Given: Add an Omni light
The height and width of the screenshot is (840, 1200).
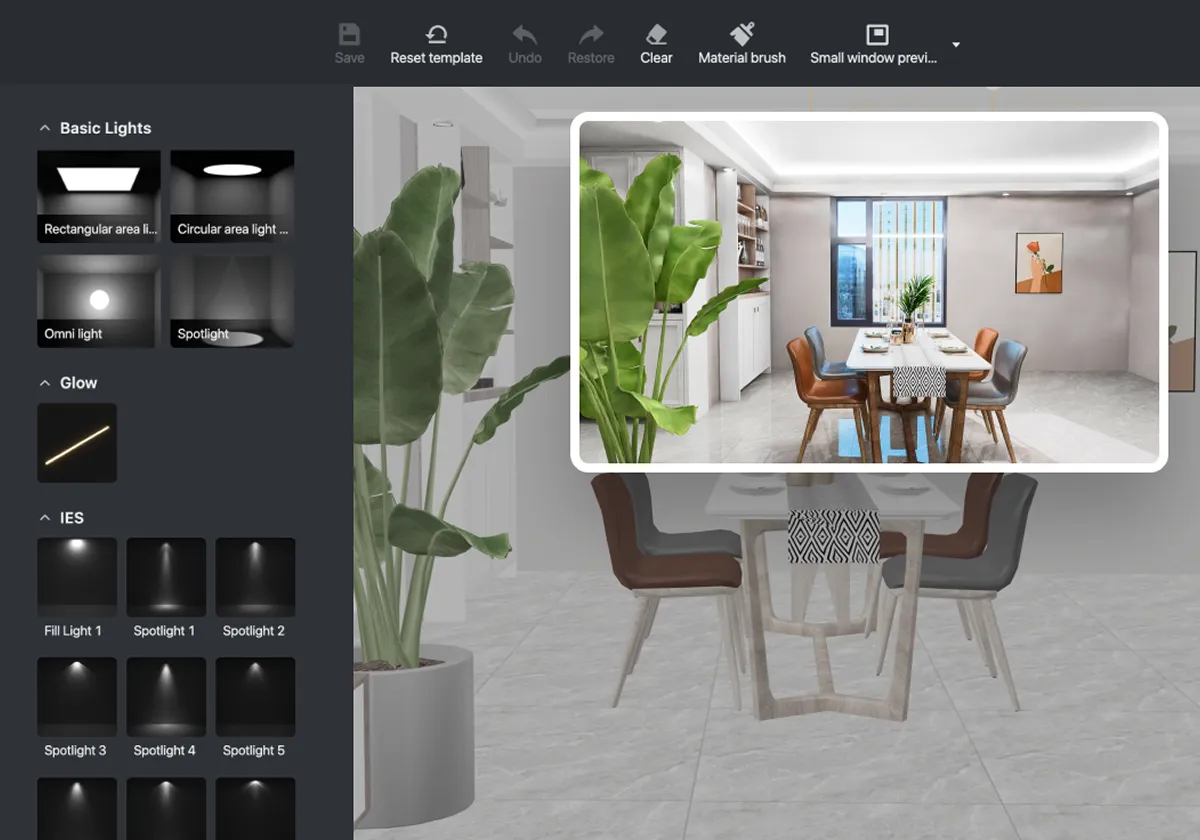Looking at the screenshot, I should [99, 300].
